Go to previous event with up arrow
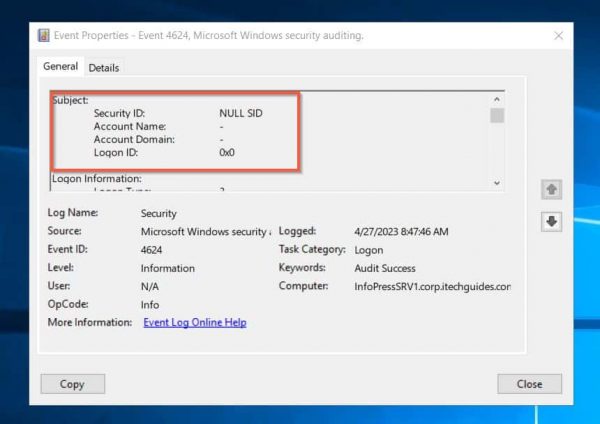Image resolution: width=600 pixels, height=424 pixels. (x=551, y=189)
